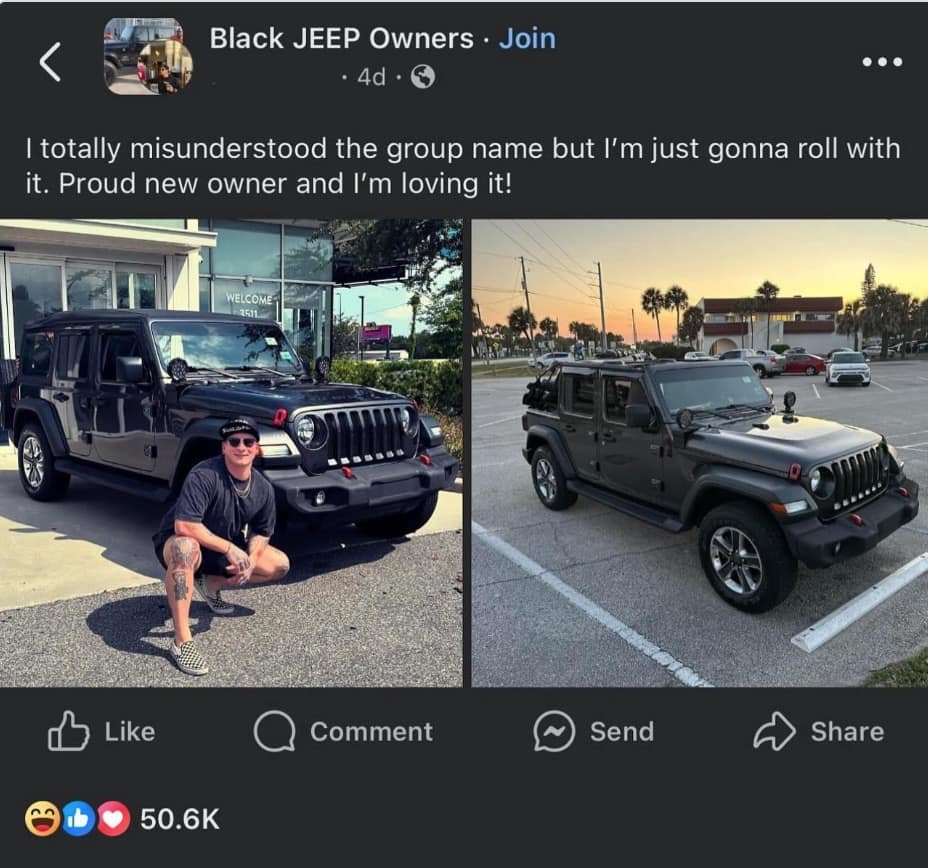View the 50.6K reactions count
The width and height of the screenshot is (928, 868).
[x=180, y=819]
